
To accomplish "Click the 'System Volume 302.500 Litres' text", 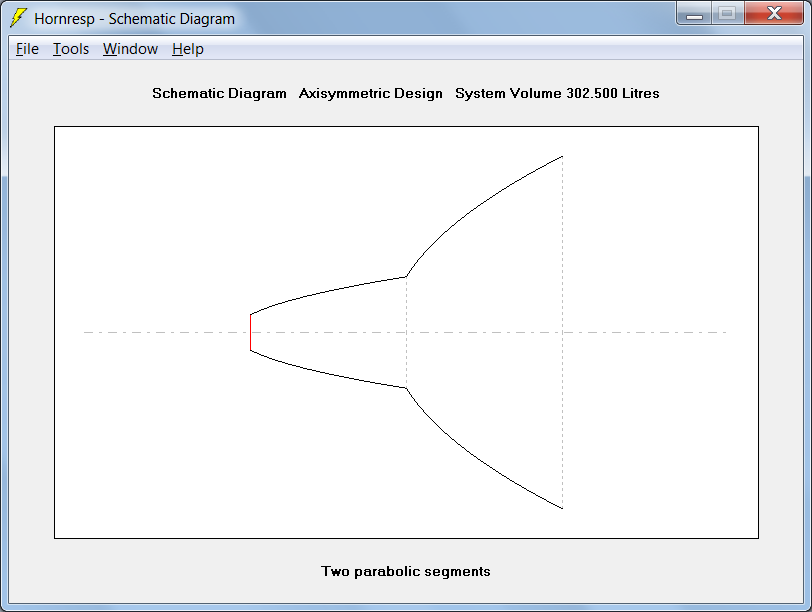I will (x=557, y=93).
